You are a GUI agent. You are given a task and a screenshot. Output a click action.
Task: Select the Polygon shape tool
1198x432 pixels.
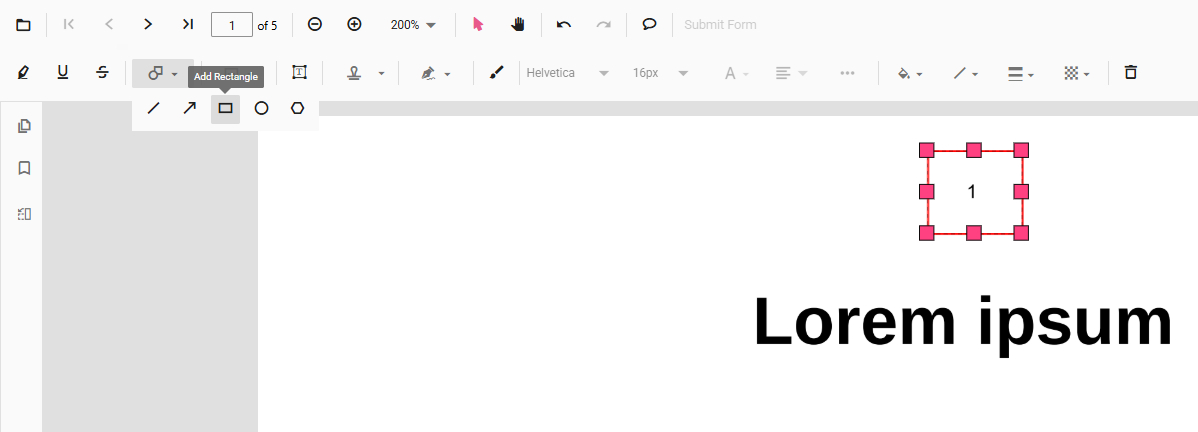click(297, 108)
